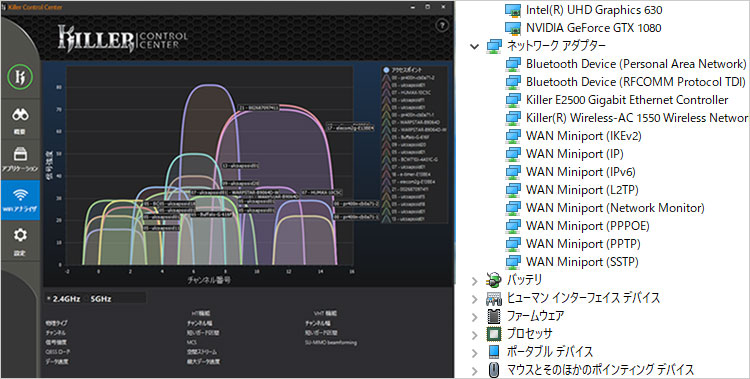This screenshot has height=379, width=750.
Task: Click the MCS label under HT section
Action: pyautogui.click(x=191, y=343)
